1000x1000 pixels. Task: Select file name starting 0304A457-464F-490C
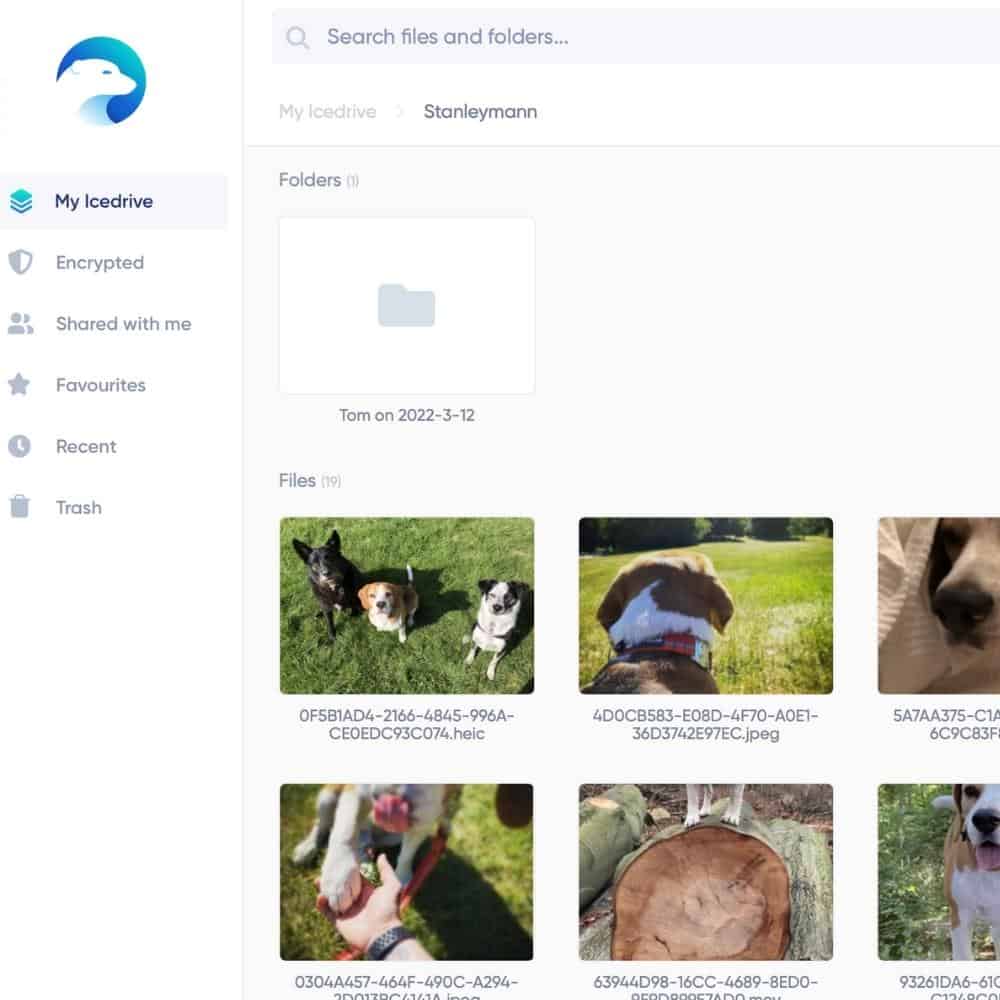[407, 987]
